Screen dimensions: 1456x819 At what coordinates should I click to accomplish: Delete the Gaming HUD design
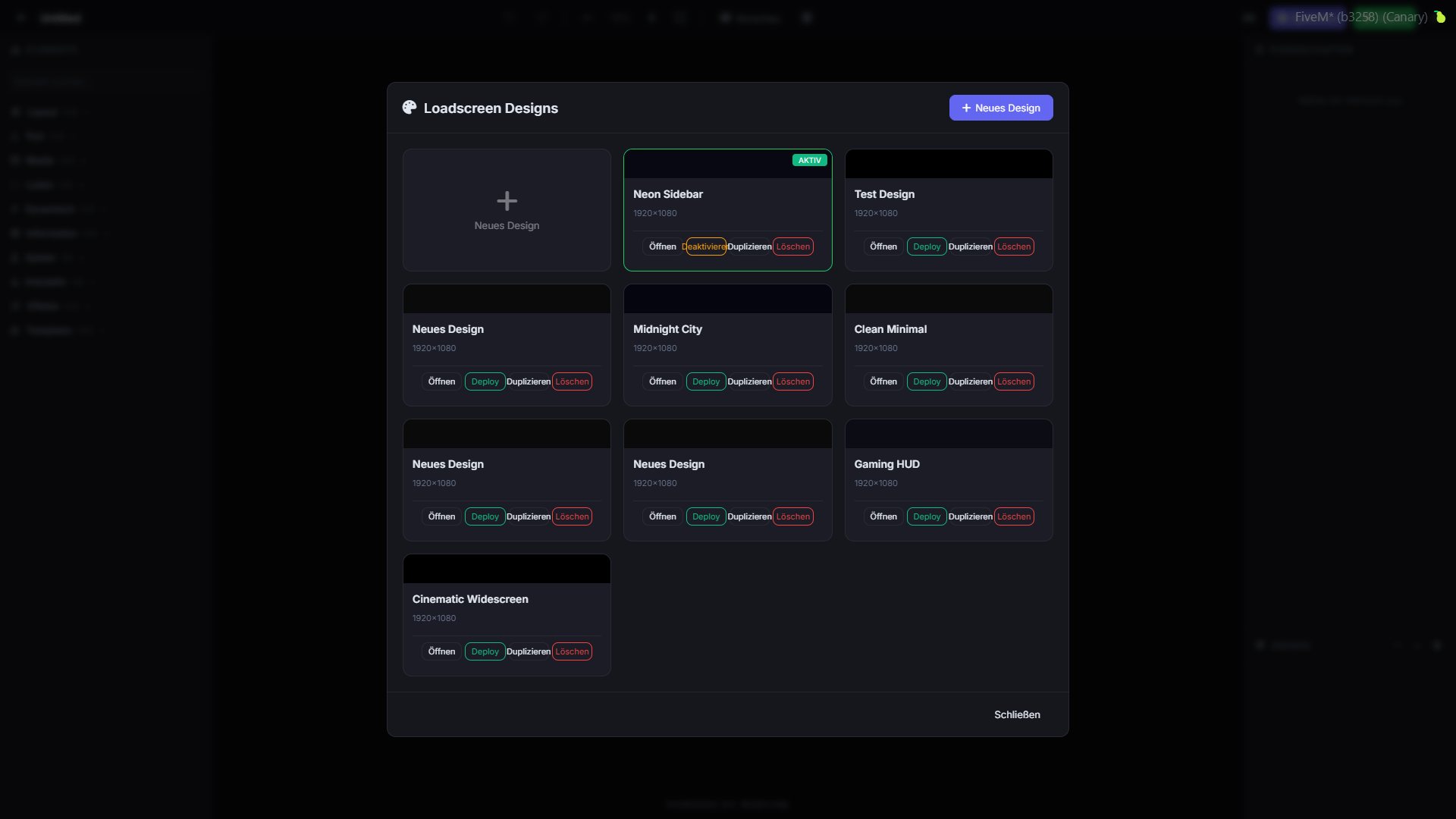1014,516
